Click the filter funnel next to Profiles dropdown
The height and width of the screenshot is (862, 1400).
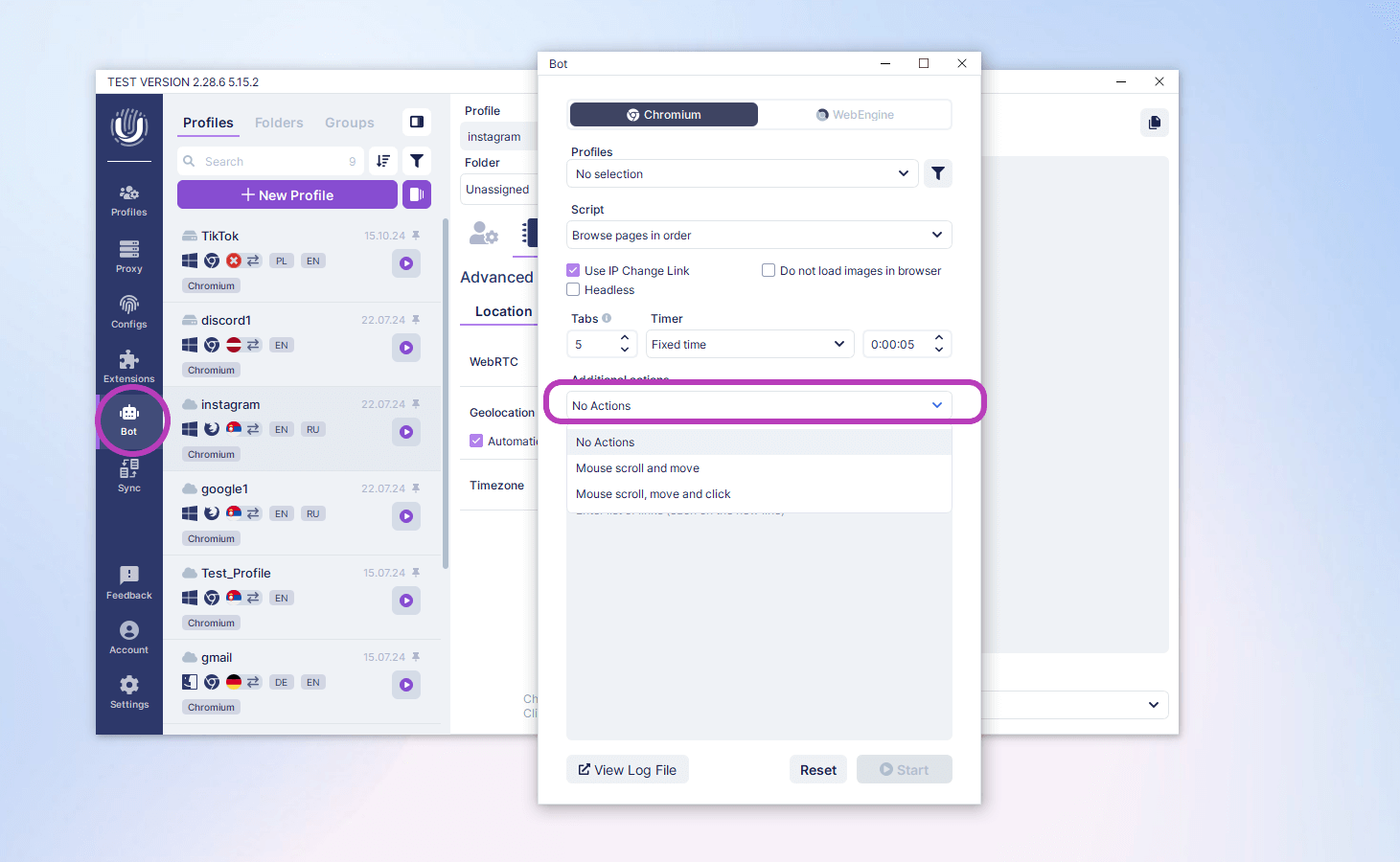click(937, 173)
